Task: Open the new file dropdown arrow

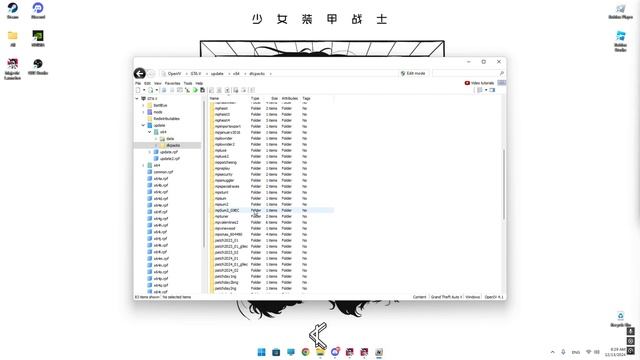Action: point(144,90)
